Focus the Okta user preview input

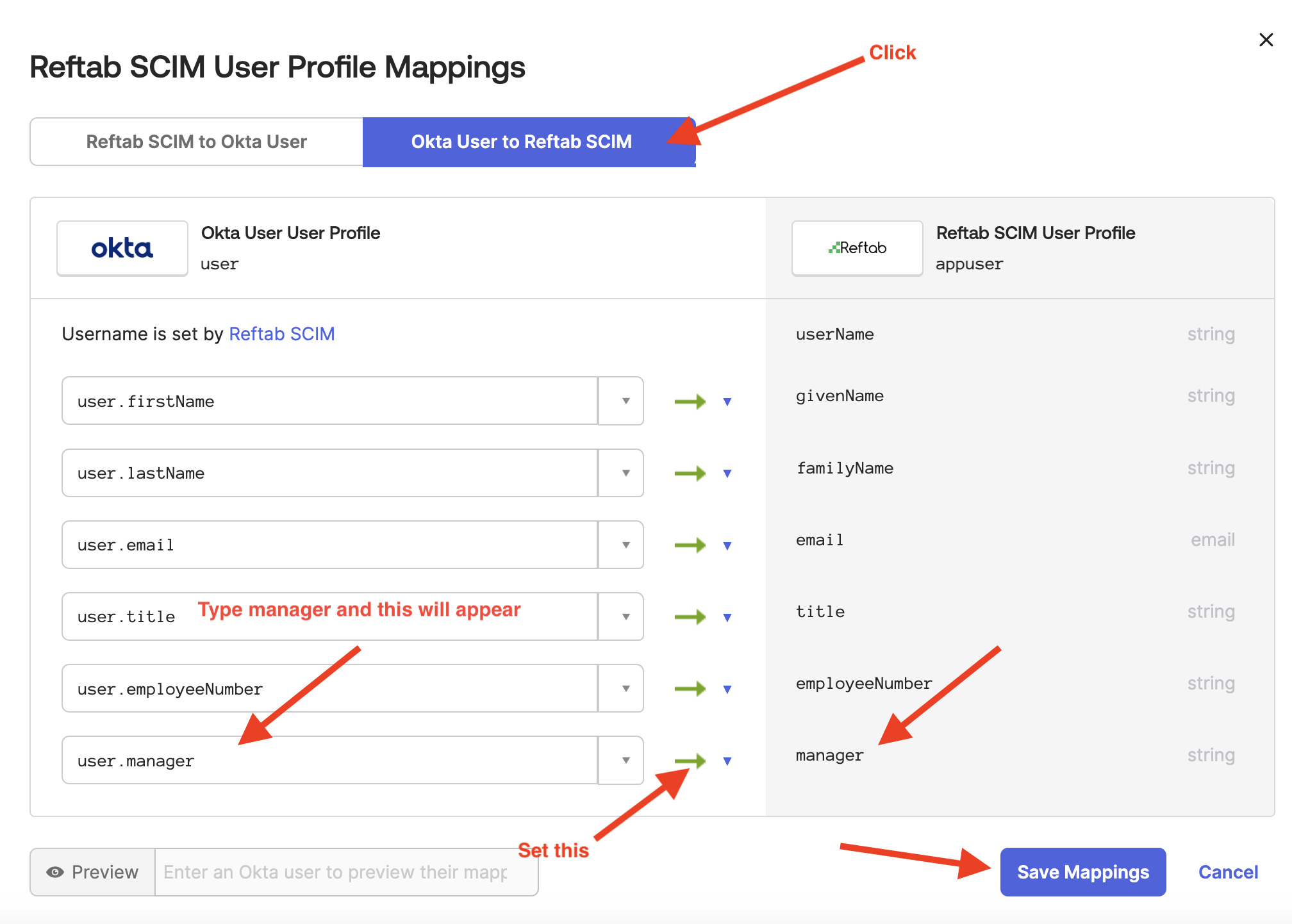[x=346, y=872]
